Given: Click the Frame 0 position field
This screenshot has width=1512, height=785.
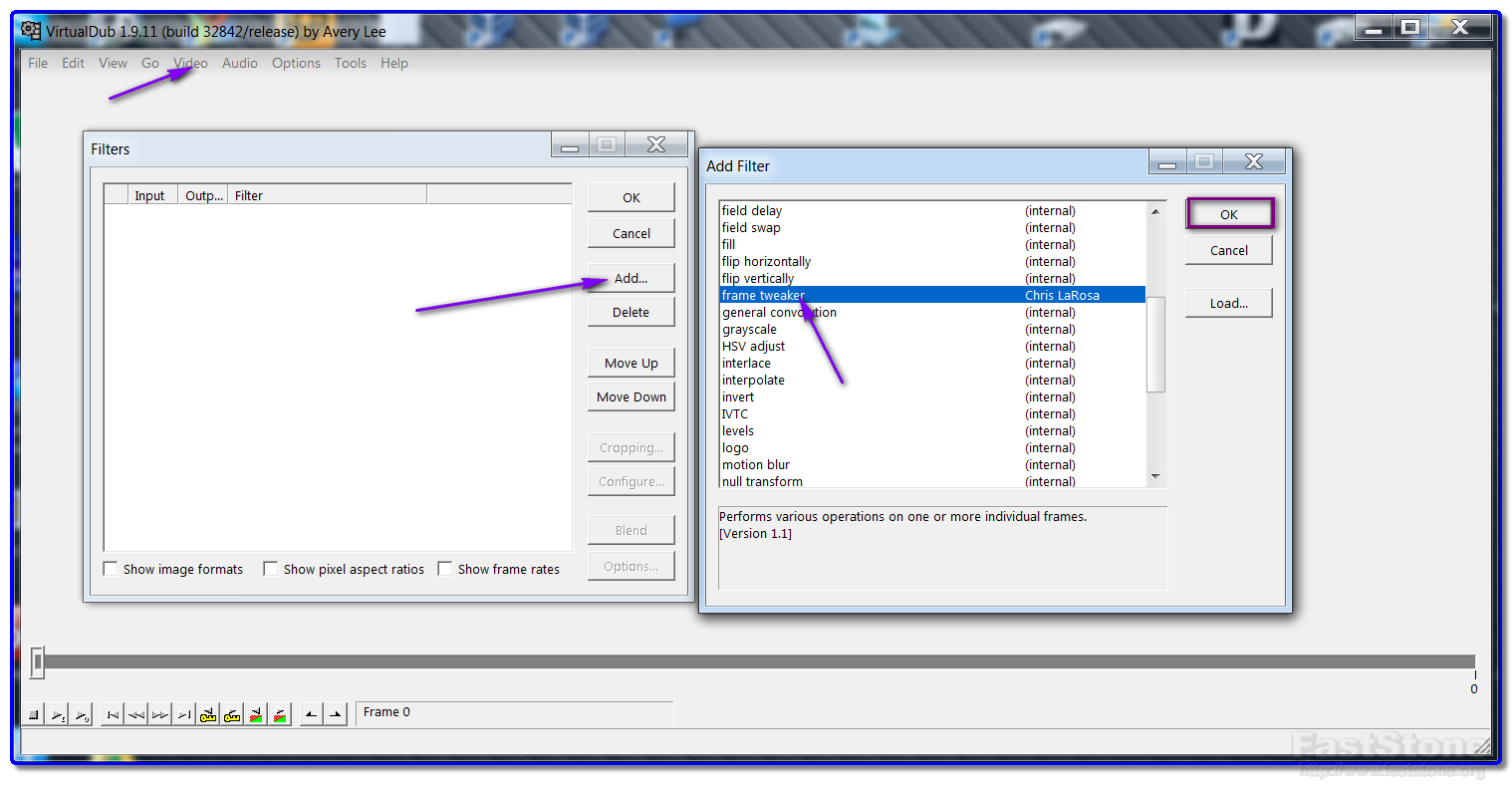Looking at the screenshot, I should 514,712.
